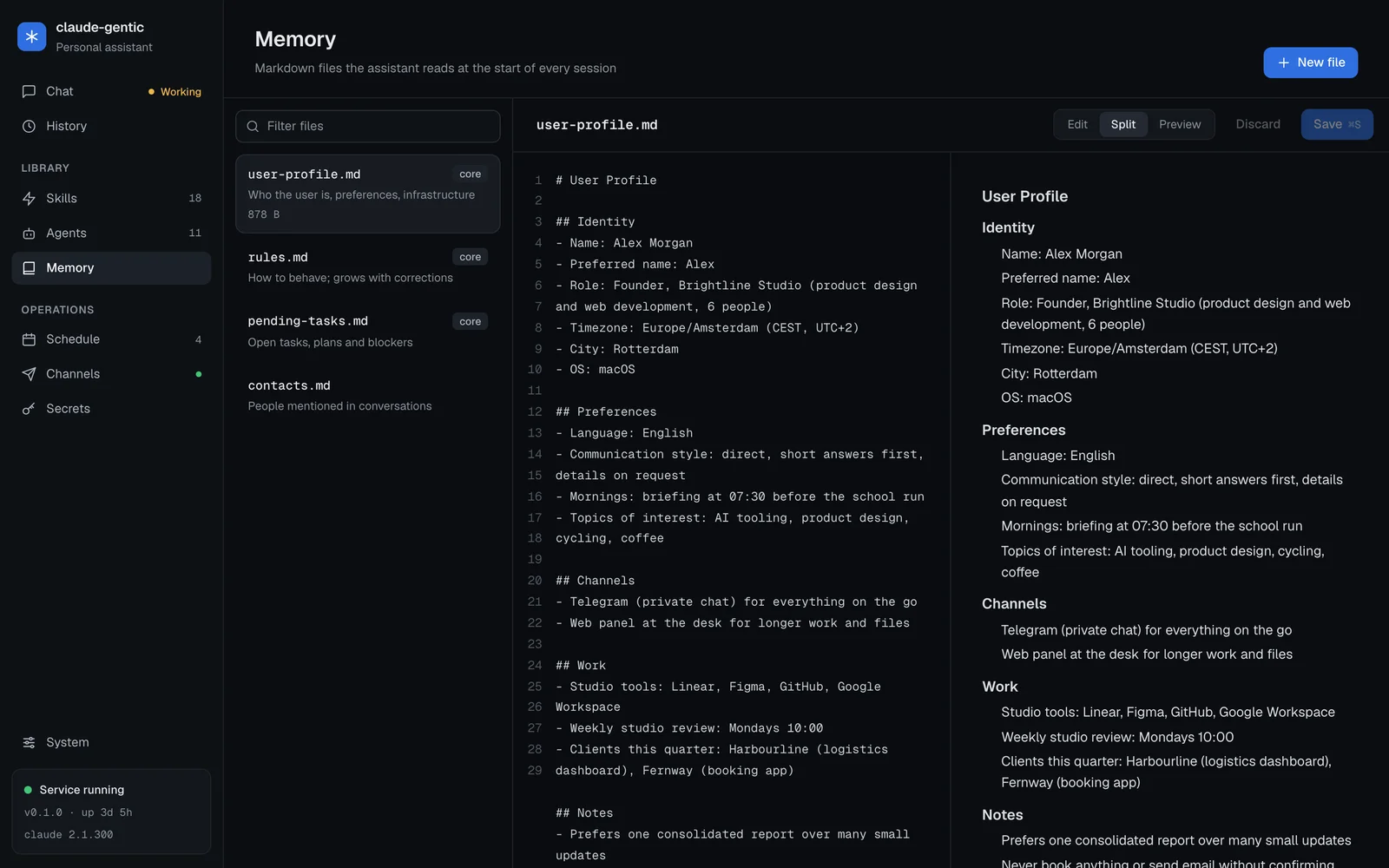Image resolution: width=1389 pixels, height=868 pixels.
Task: Click the Secrets key icon
Action: [29, 409]
